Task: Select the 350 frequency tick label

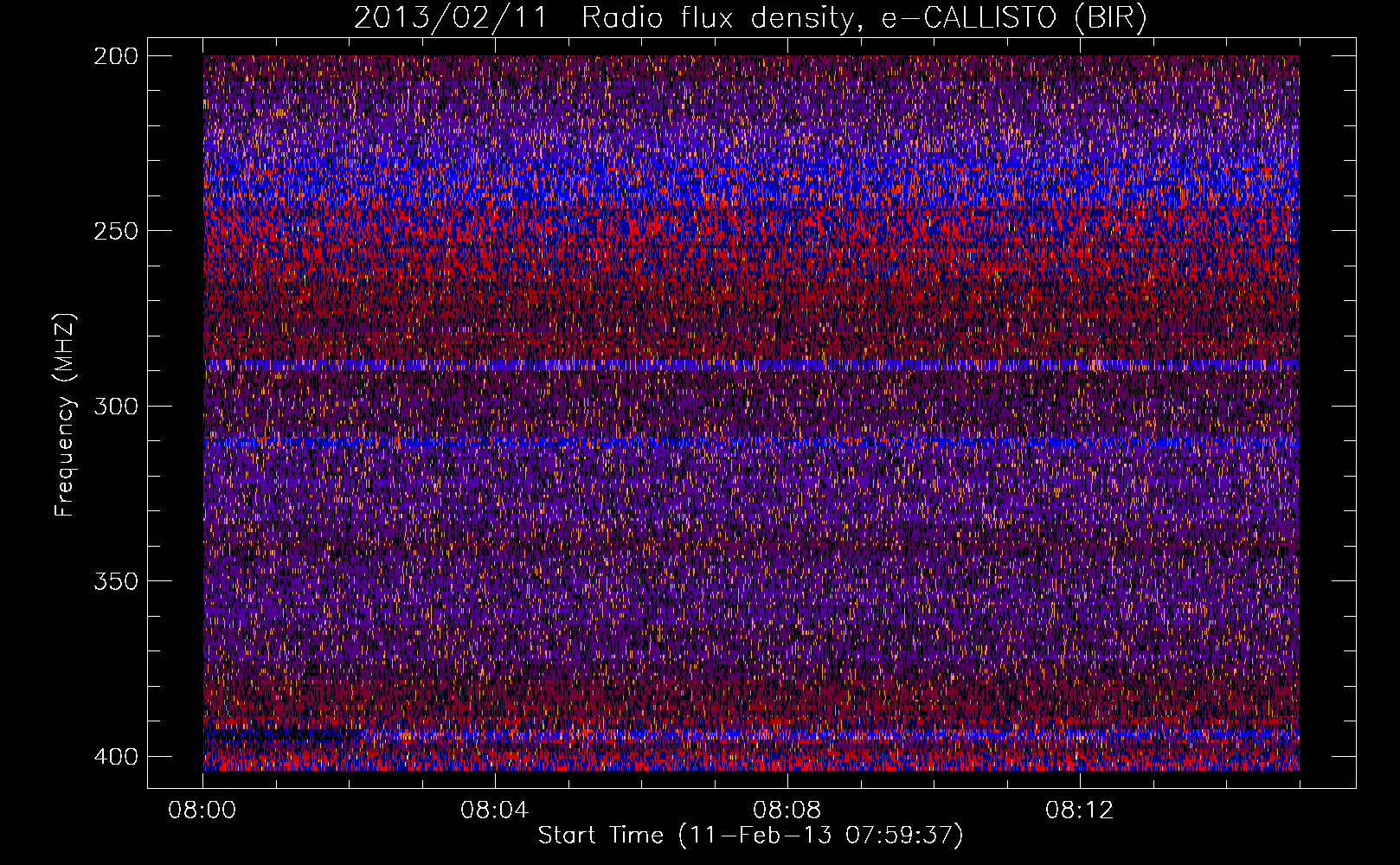Action: pos(115,581)
